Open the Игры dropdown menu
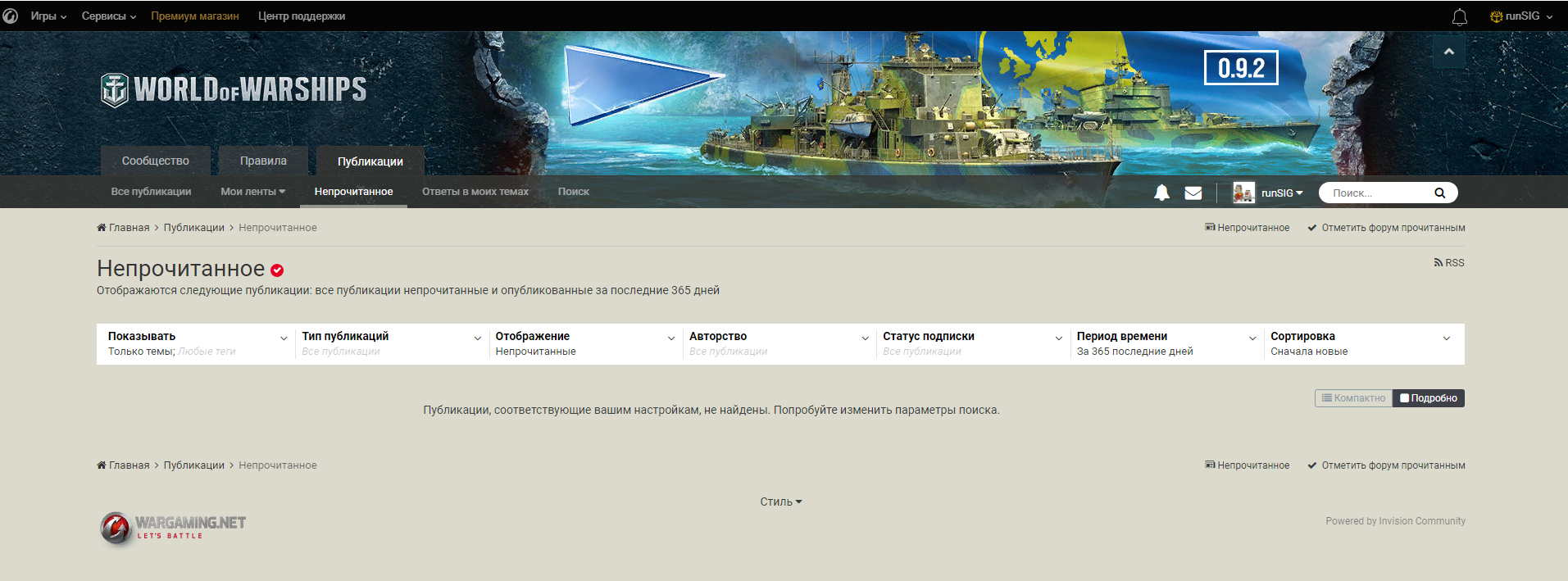The width and height of the screenshot is (1568, 581). pyautogui.click(x=48, y=16)
